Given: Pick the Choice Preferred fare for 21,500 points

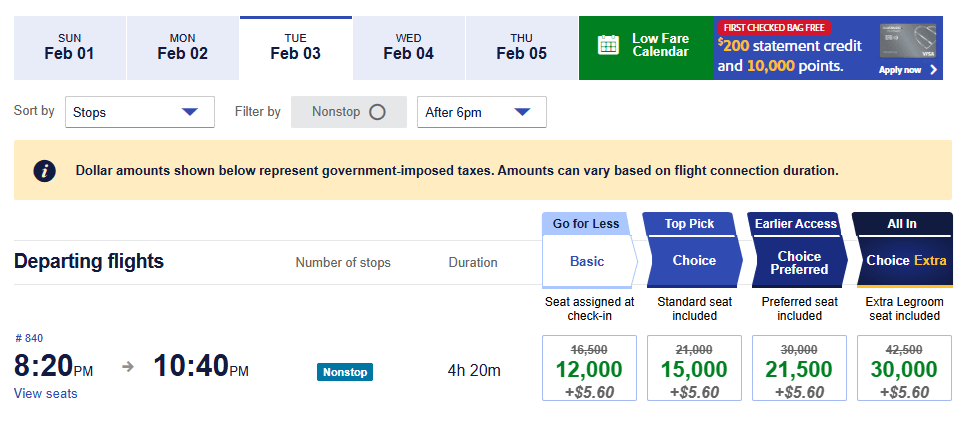Looking at the screenshot, I should click(799, 369).
